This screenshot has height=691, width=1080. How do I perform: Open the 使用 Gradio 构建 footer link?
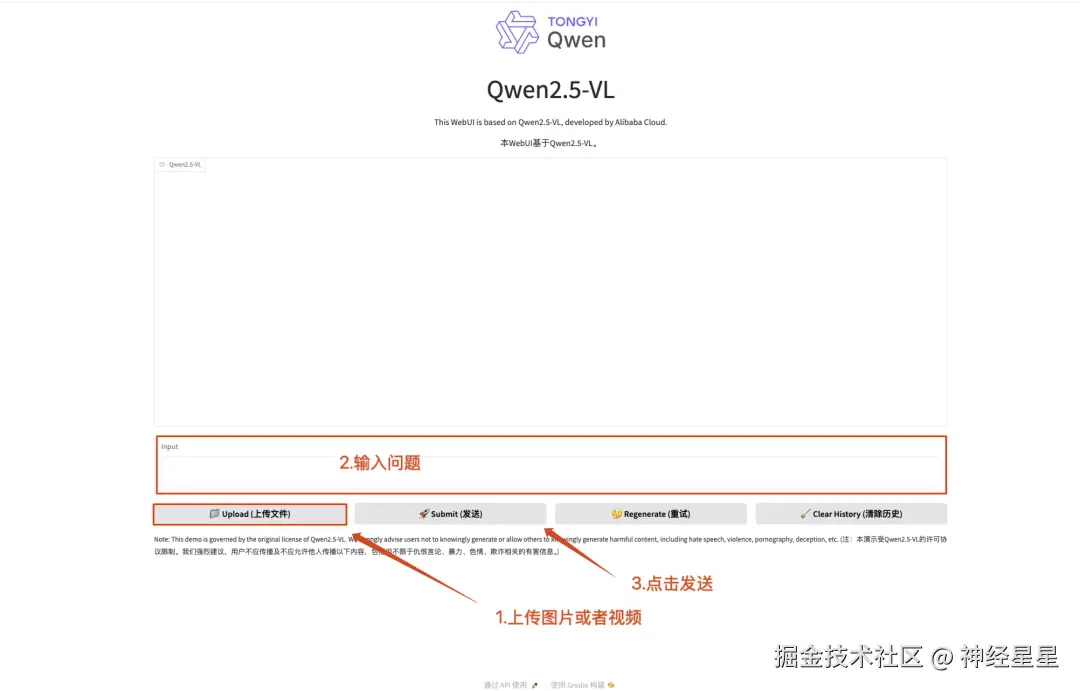583,685
